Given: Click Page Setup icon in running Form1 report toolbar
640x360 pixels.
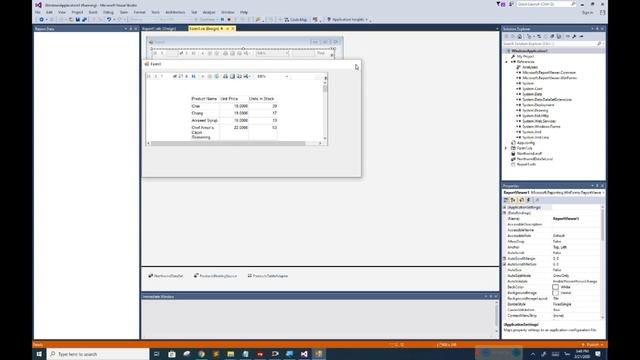Looking at the screenshot, I should click(239, 76).
